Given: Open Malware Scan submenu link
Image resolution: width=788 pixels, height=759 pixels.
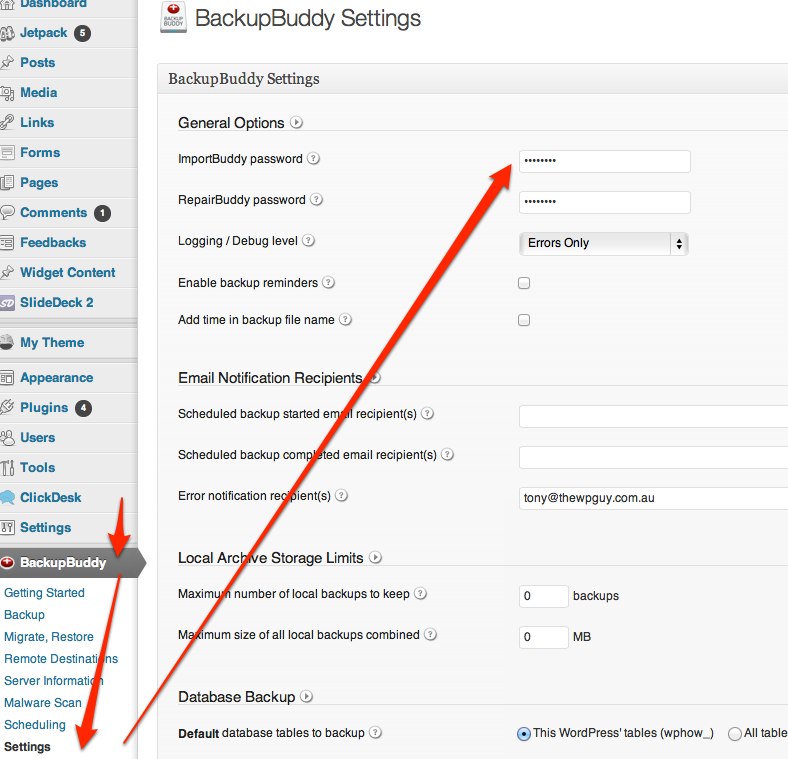Looking at the screenshot, I should 43,703.
